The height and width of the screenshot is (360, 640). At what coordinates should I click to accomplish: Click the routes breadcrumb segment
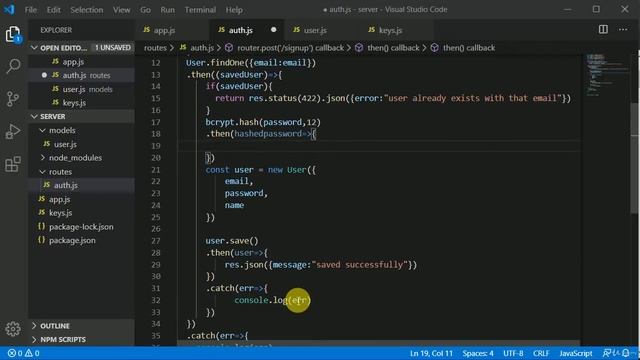155,48
